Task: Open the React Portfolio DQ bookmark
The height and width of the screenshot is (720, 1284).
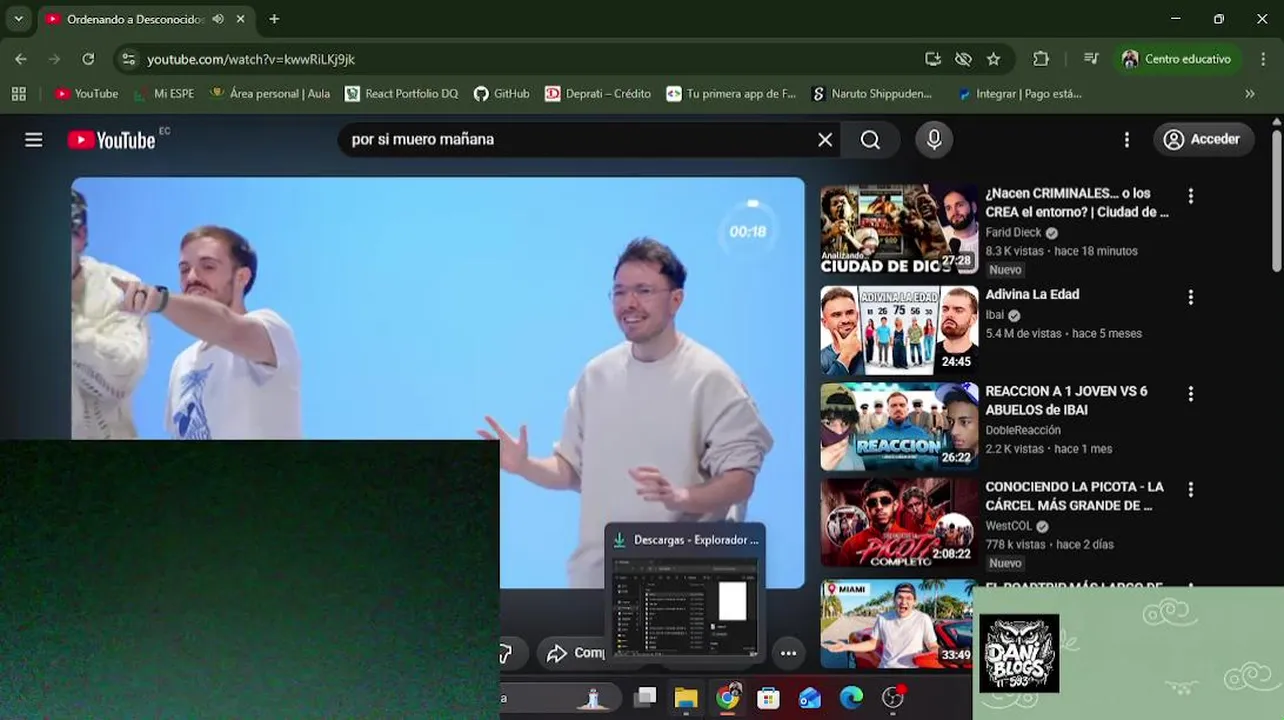Action: pyautogui.click(x=401, y=93)
